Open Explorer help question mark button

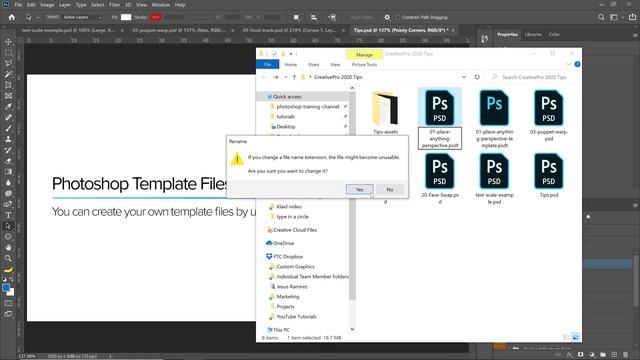coord(577,64)
